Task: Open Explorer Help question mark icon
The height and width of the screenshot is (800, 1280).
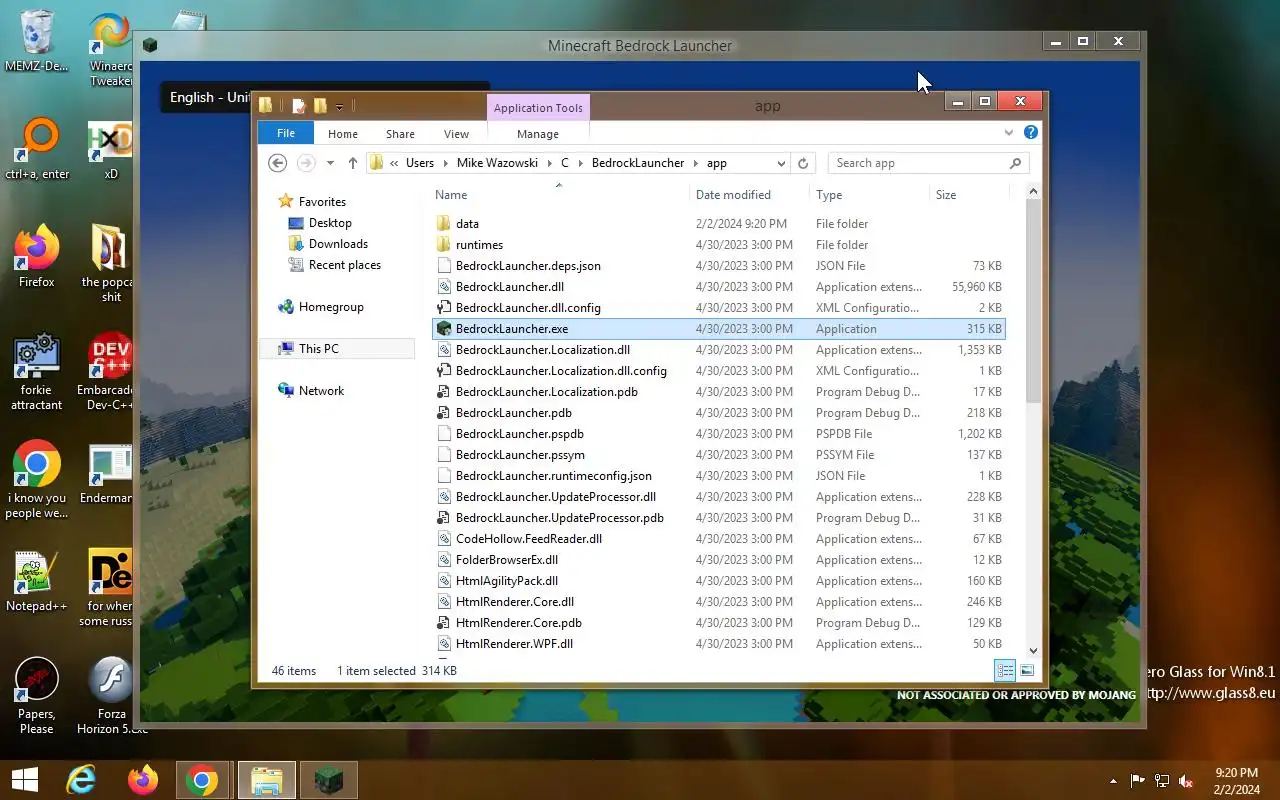Action: point(1031,132)
